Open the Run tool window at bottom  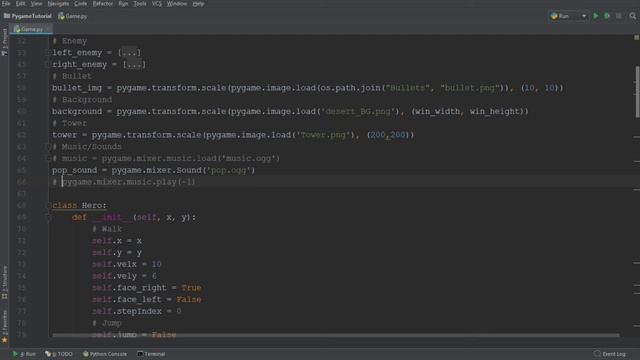click(24, 354)
